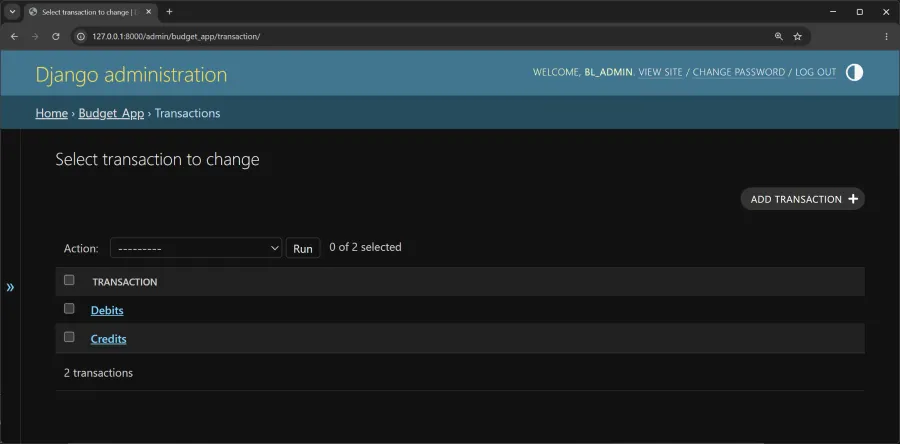Select the 'Select transaction to change' browser tab
The image size is (900, 444).
(91, 11)
